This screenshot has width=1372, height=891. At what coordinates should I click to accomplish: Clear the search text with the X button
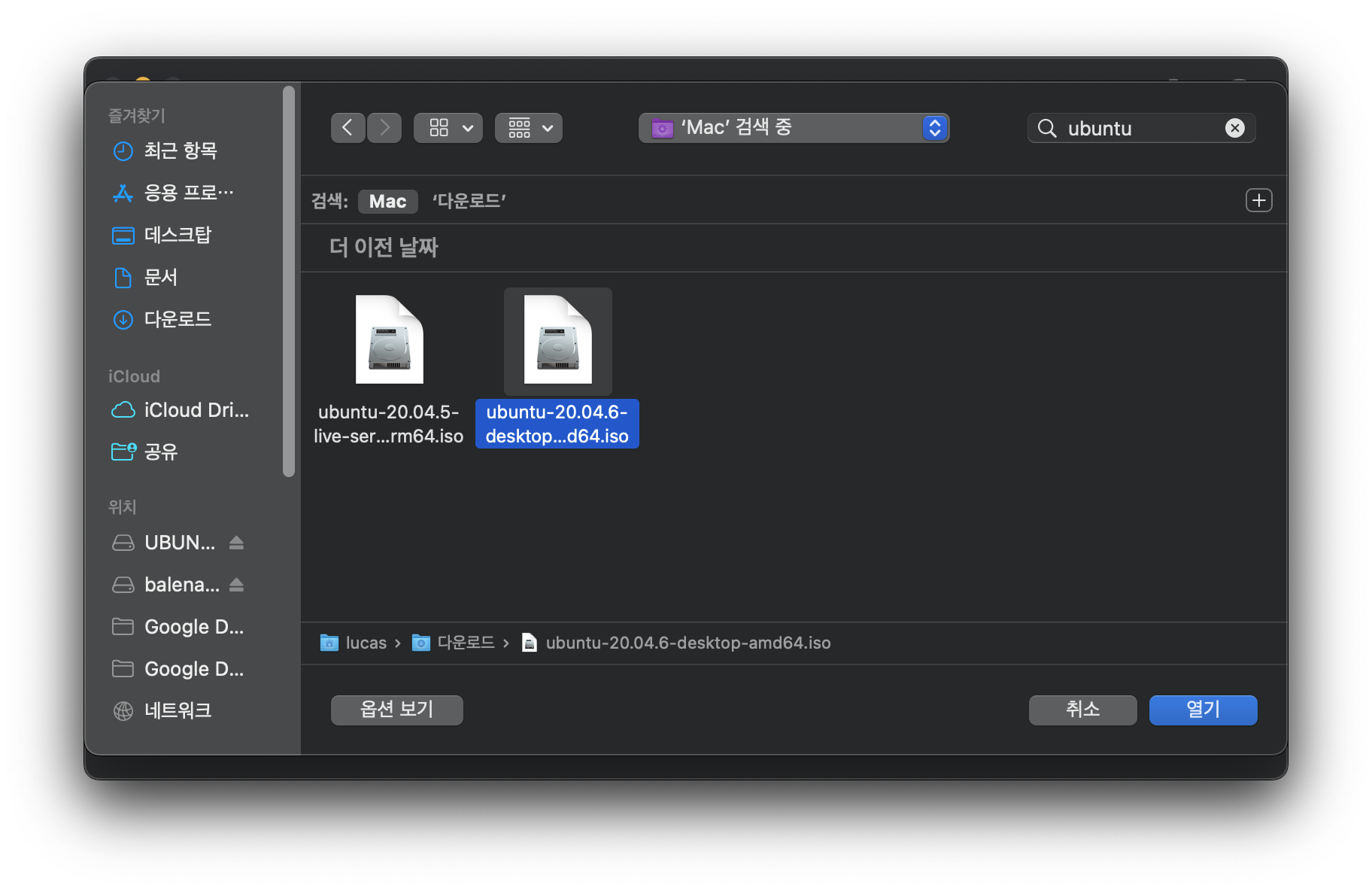click(x=1234, y=128)
